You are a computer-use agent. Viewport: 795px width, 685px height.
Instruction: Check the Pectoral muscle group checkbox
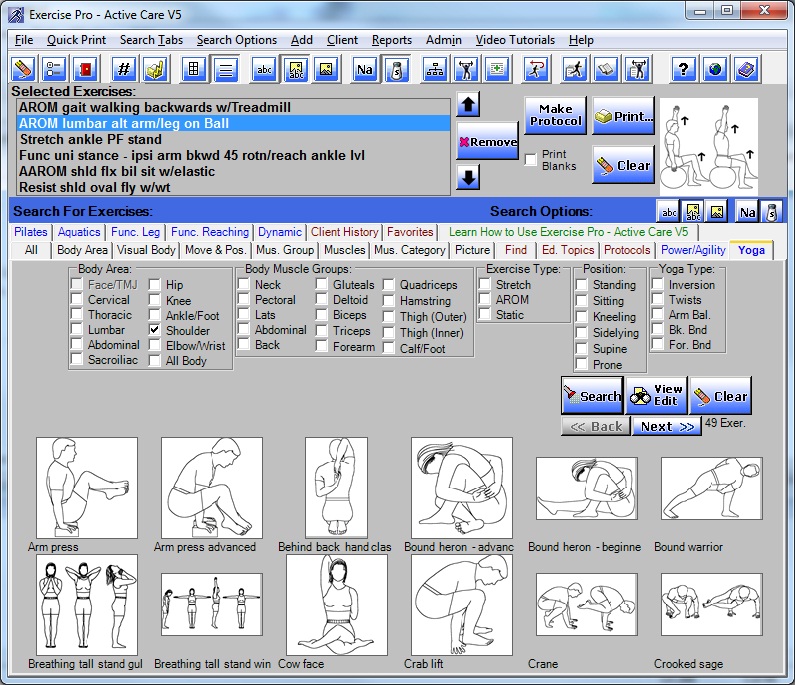click(243, 299)
